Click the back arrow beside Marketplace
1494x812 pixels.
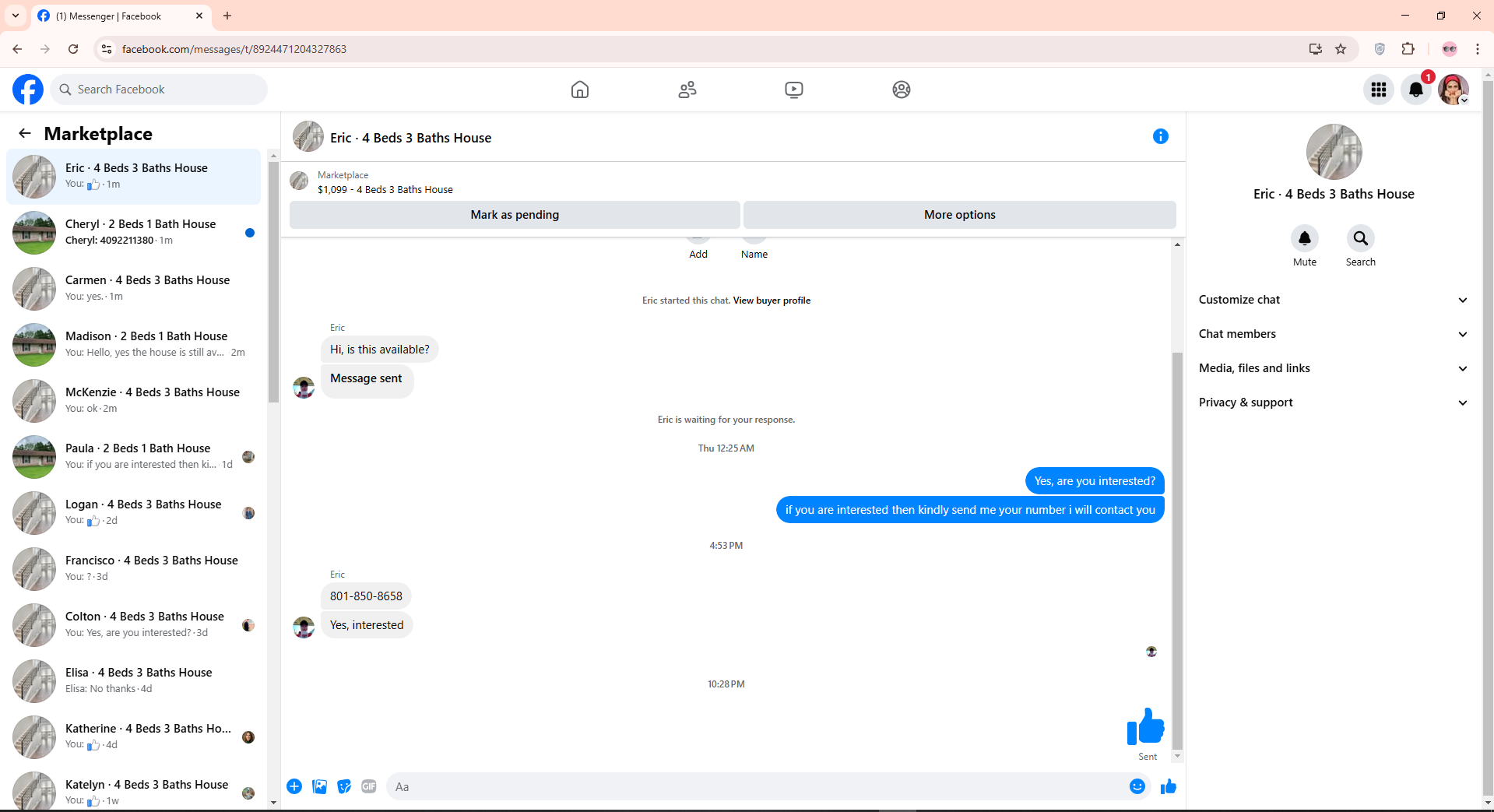pyautogui.click(x=25, y=133)
